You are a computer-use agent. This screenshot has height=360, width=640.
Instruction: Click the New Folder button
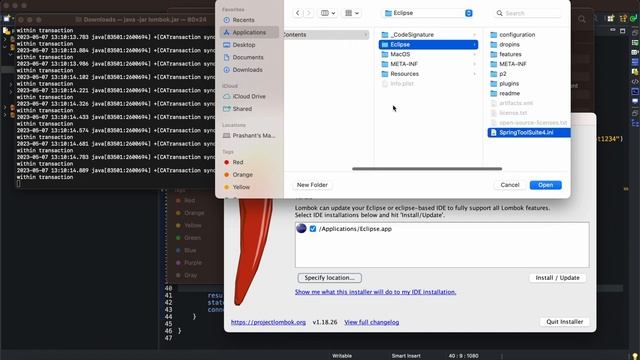(x=312, y=185)
